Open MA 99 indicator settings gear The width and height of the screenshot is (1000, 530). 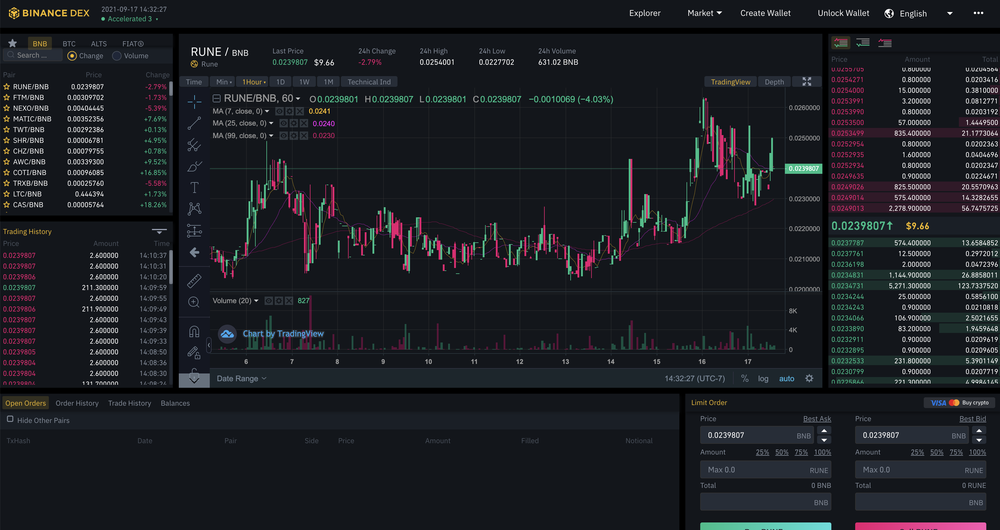(x=295, y=136)
